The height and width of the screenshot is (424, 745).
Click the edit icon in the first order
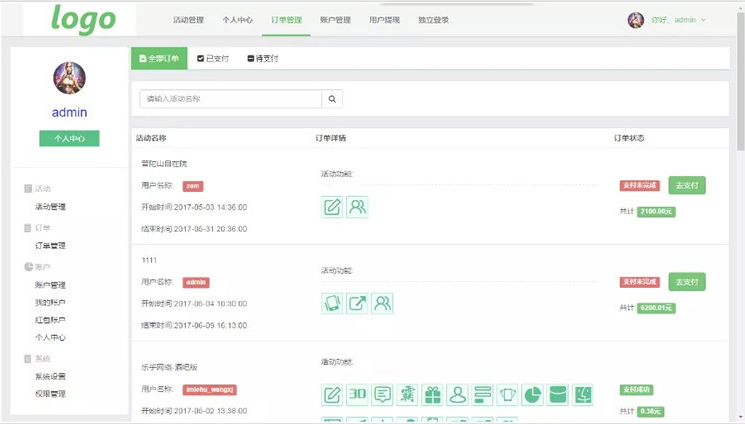tap(332, 207)
